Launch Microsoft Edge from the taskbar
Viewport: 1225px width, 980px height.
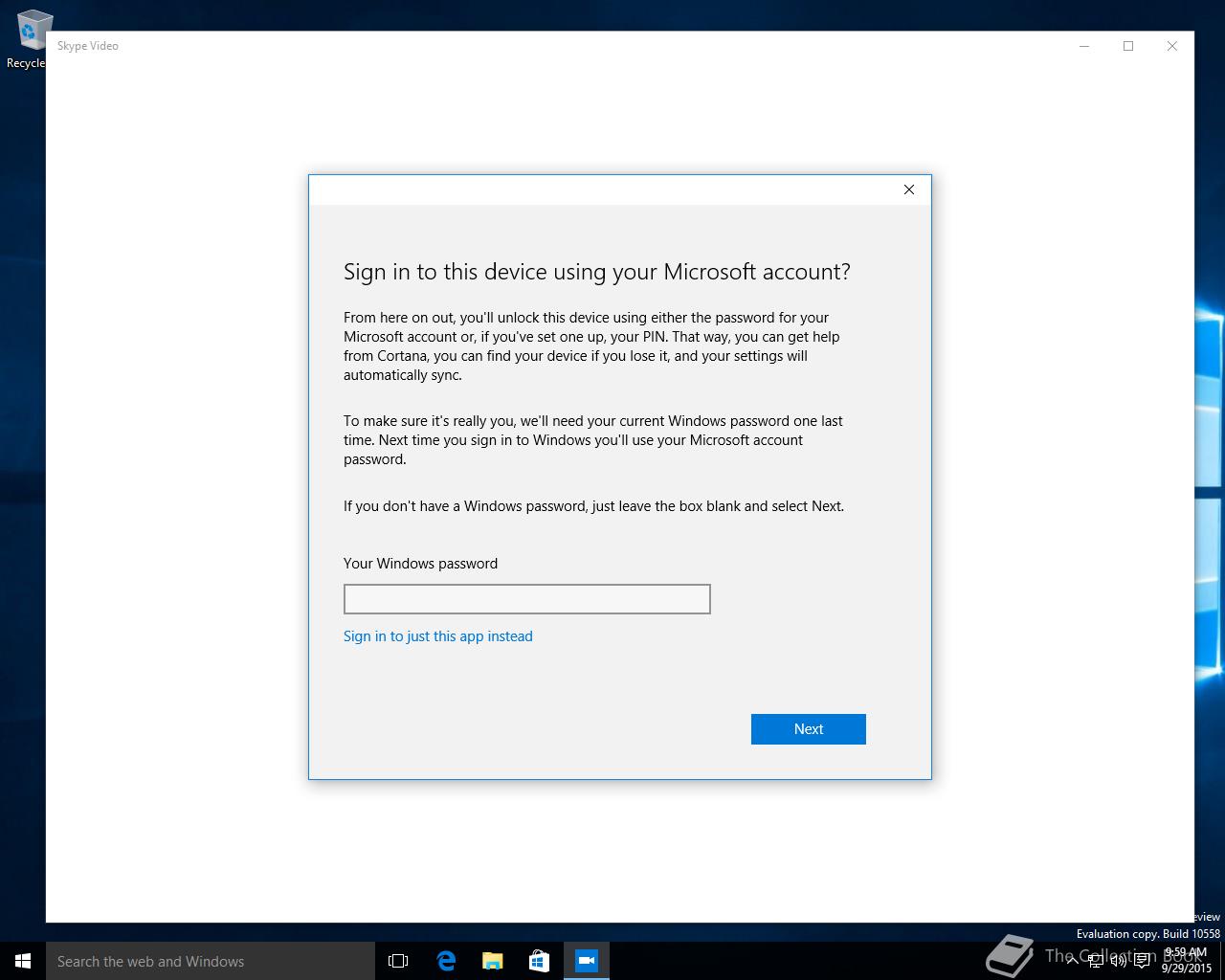(x=446, y=961)
